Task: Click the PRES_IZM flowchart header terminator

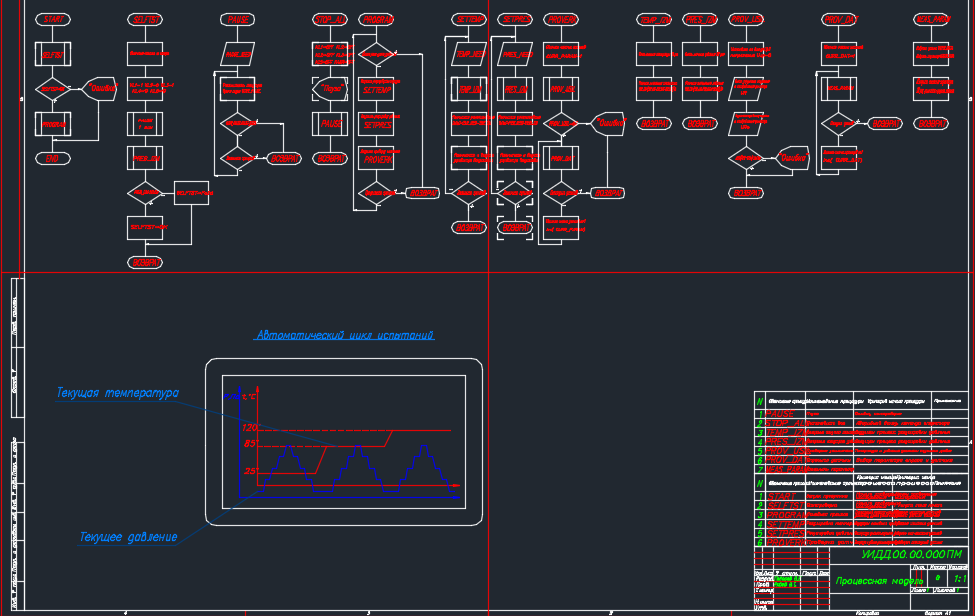Action: (x=701, y=19)
